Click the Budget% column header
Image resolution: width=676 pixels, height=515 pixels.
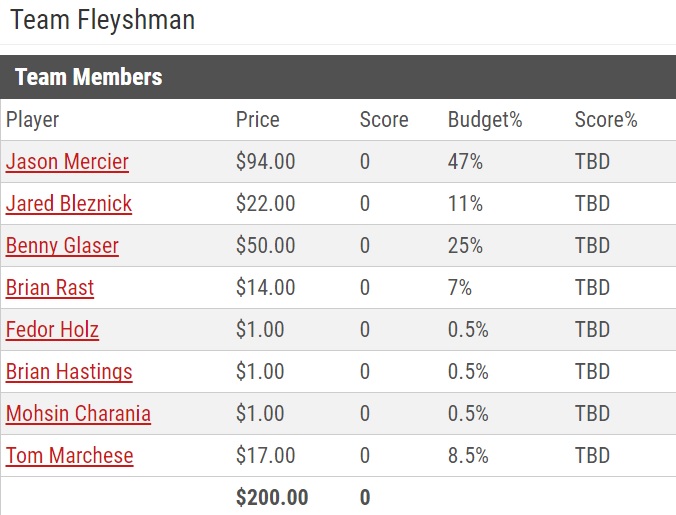[x=485, y=120]
